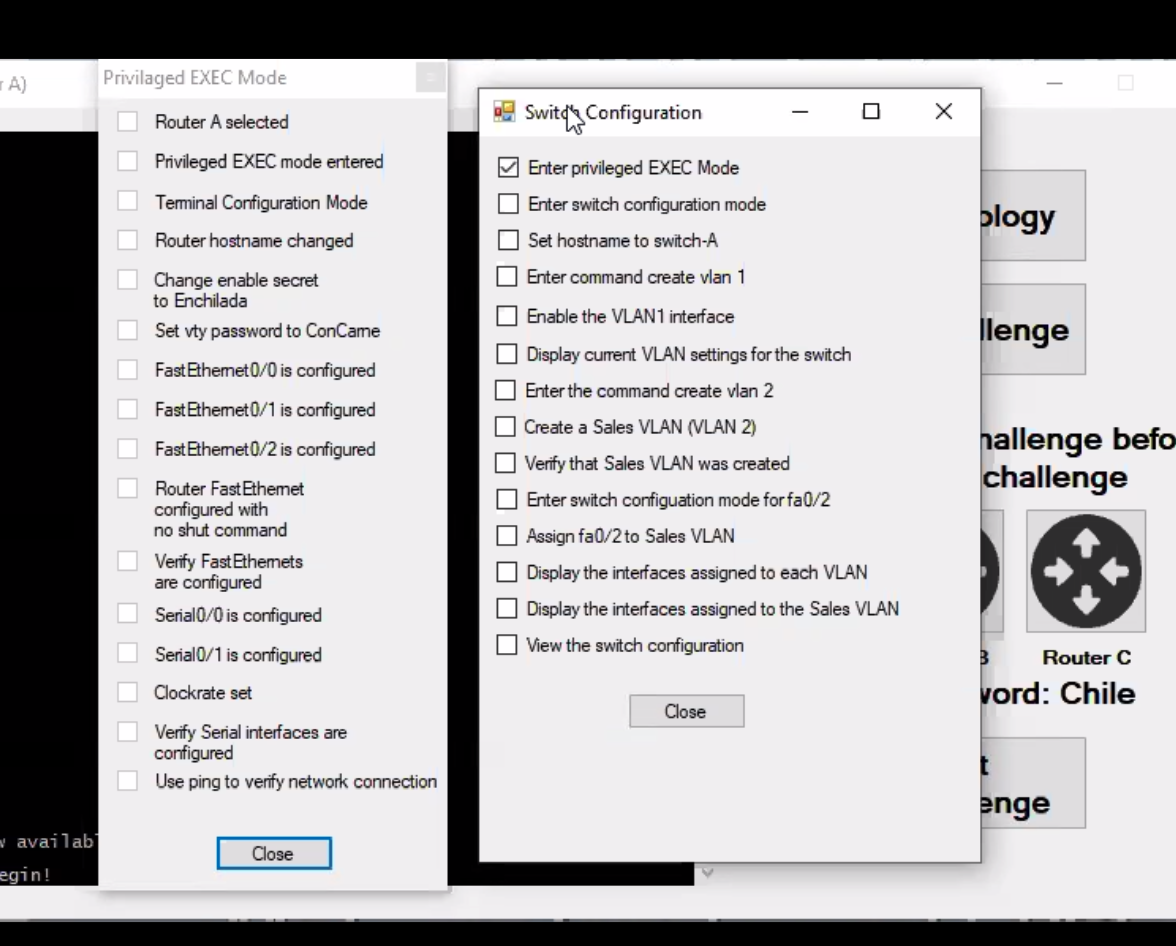Check Verify FastEthernets are configured

[128, 561]
